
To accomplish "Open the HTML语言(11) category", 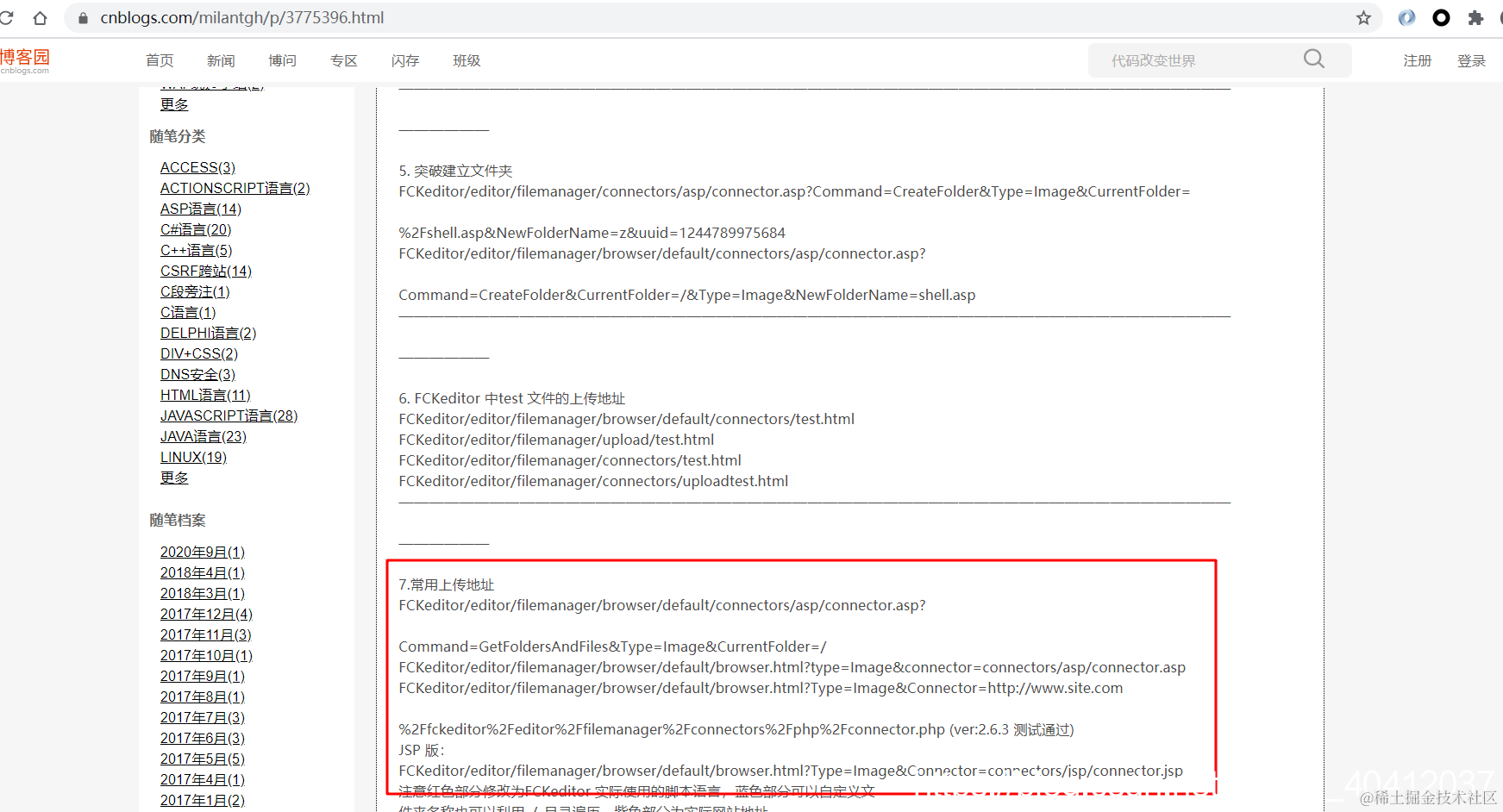I will coord(205,395).
